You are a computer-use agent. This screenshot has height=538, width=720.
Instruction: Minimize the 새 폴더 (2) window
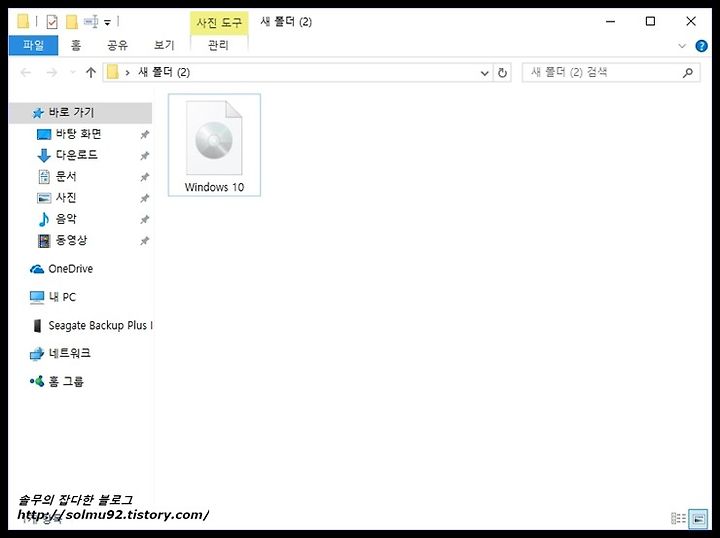click(610, 22)
